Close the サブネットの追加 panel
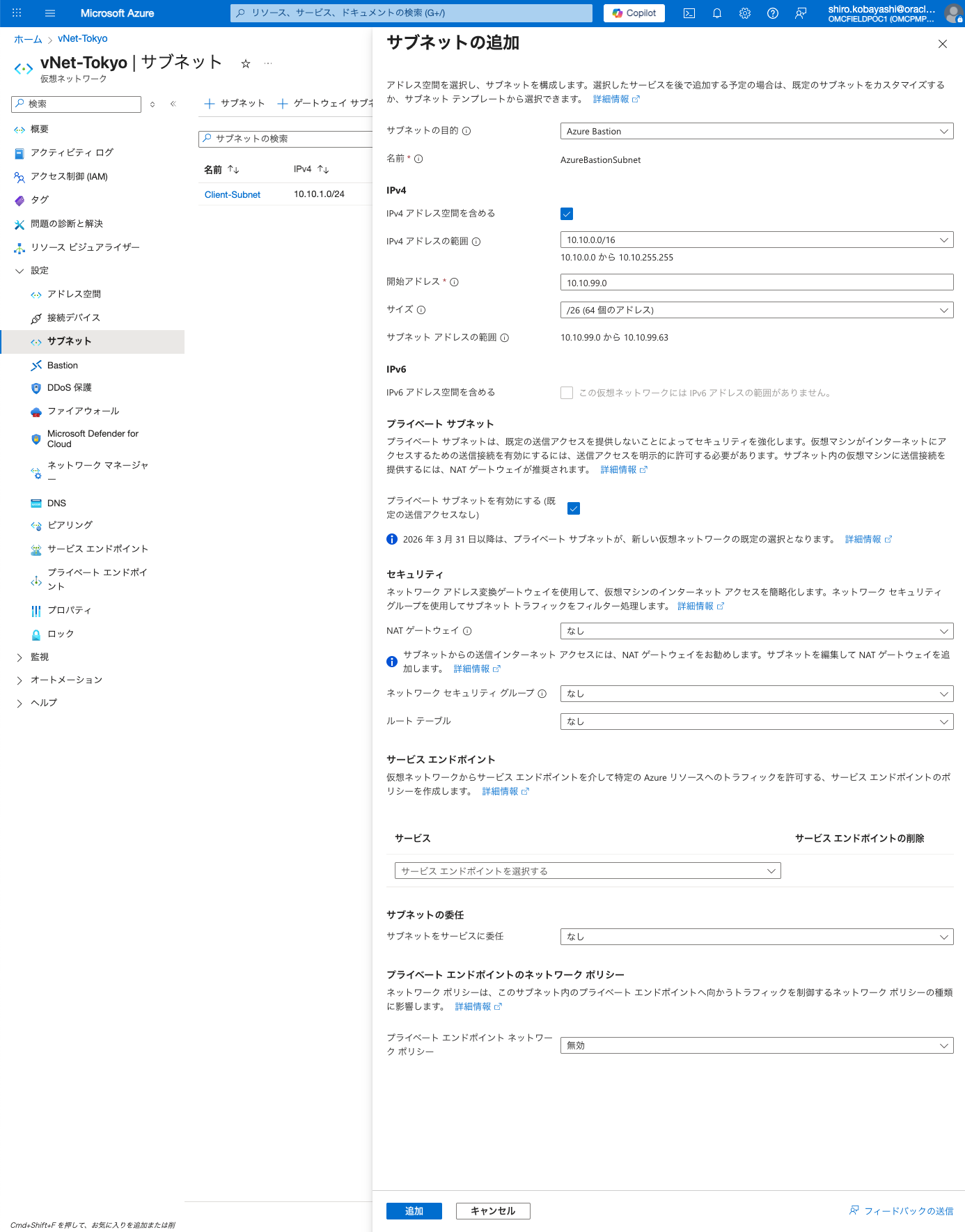The image size is (965, 1232). tap(943, 44)
